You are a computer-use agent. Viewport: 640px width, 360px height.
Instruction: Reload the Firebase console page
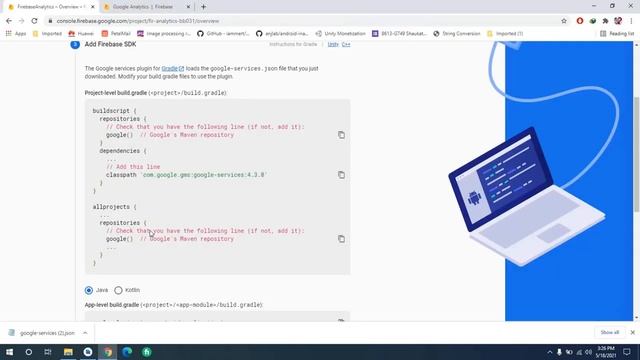34,21
